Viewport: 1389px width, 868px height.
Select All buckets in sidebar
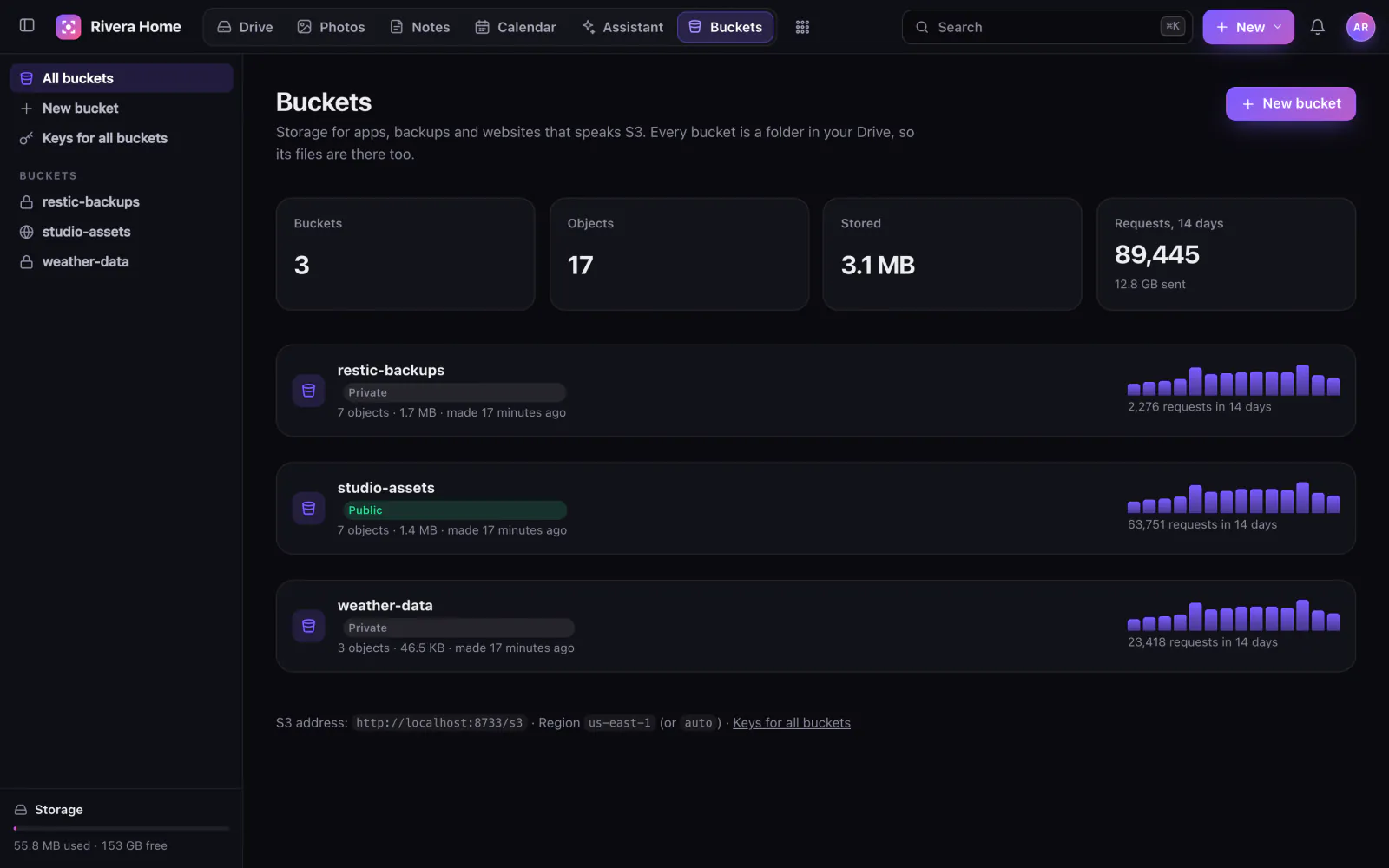[122, 78]
